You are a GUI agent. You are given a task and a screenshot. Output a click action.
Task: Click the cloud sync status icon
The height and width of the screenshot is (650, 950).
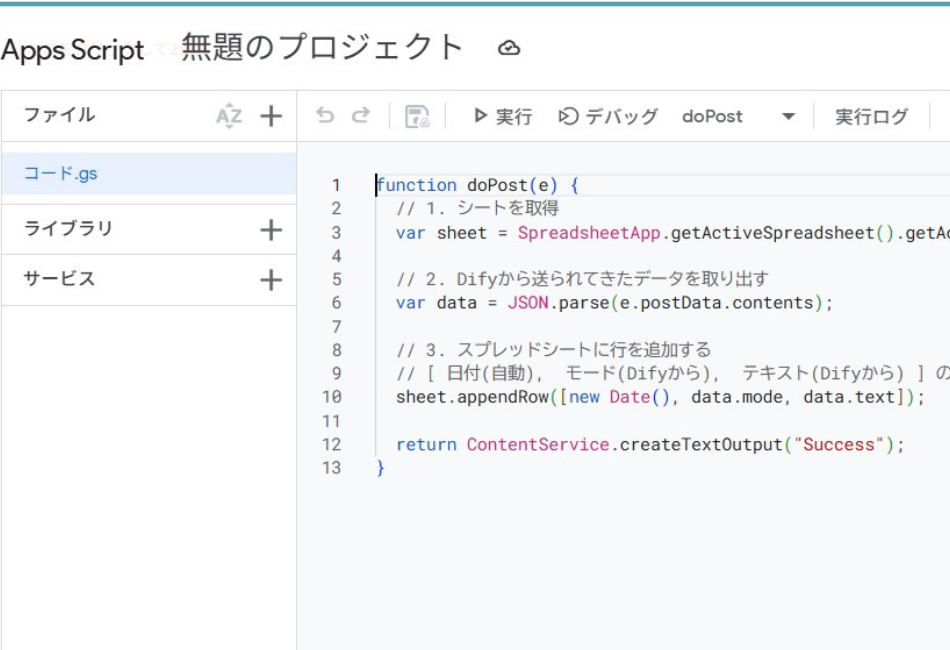(510, 47)
